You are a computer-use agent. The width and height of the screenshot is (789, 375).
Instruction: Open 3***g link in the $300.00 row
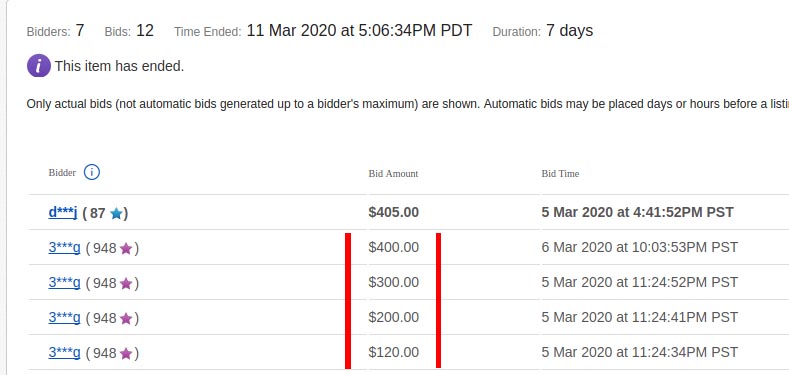[64, 282]
